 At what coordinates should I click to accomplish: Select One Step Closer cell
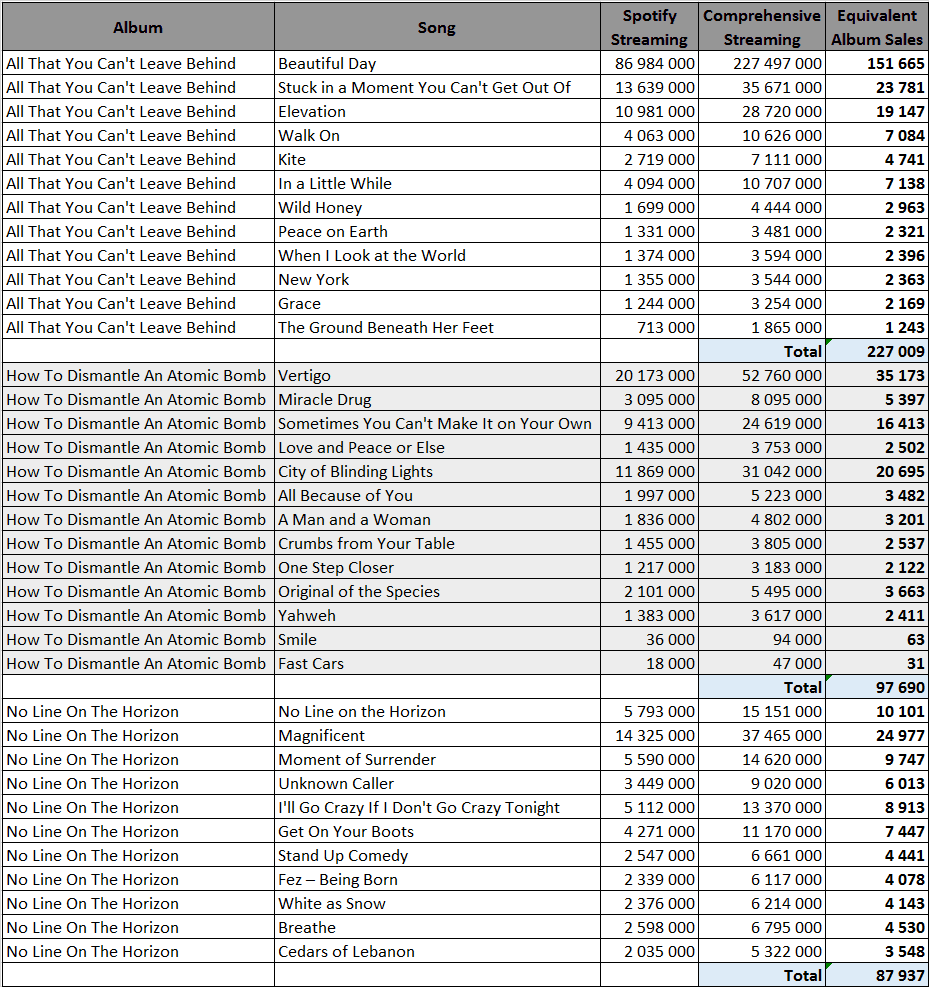coord(437,567)
